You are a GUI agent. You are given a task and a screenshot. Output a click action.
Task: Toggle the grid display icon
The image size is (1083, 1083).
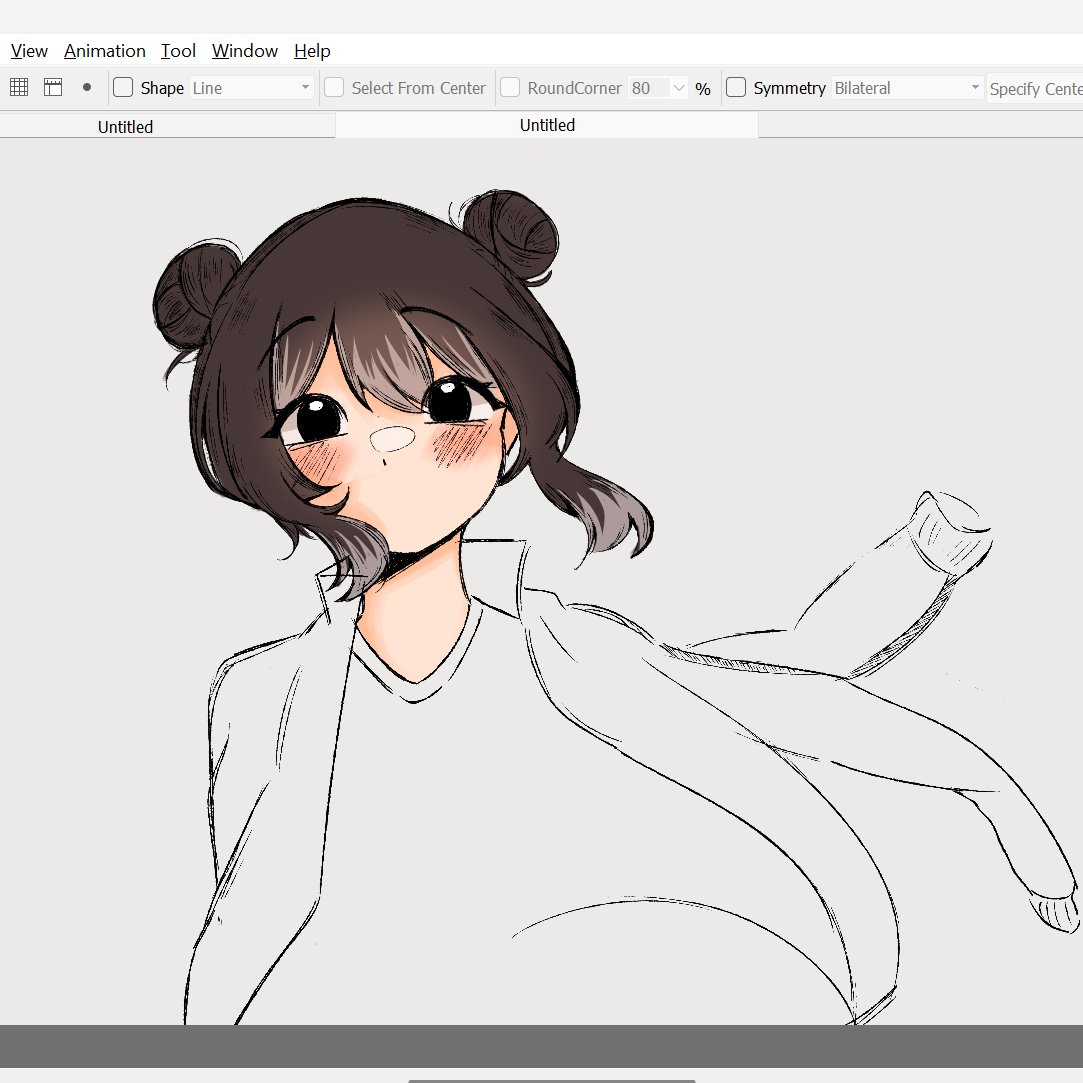click(x=19, y=87)
